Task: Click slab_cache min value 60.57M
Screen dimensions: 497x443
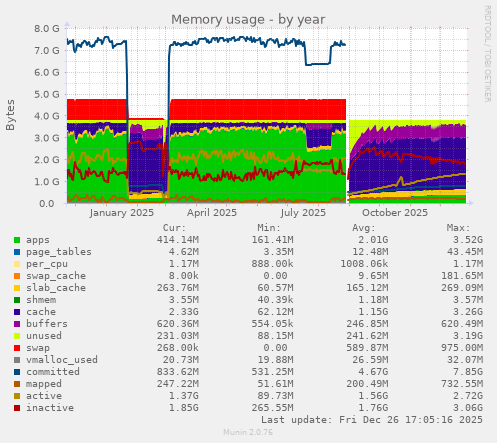Action: tap(275, 288)
